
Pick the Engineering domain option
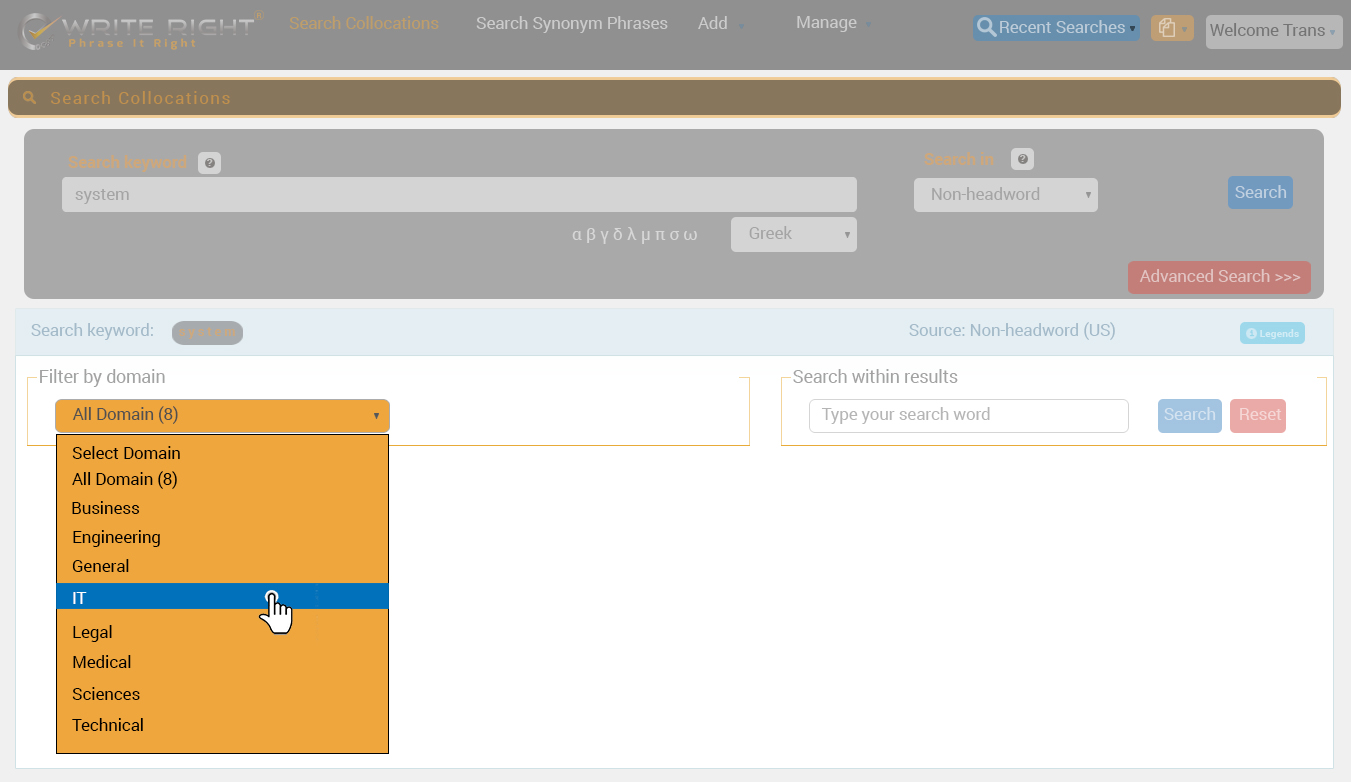[x=116, y=537]
